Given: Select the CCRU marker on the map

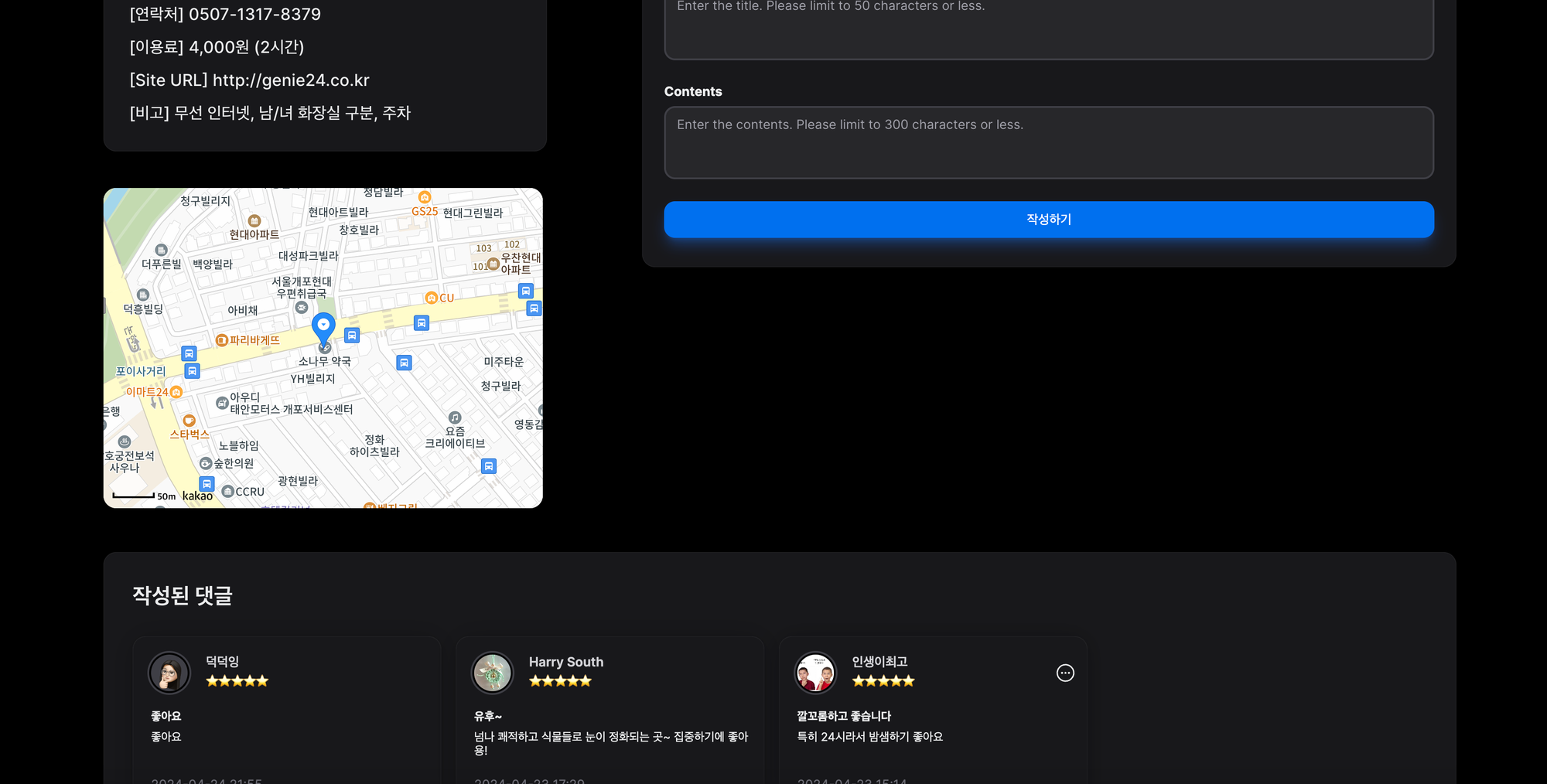Looking at the screenshot, I should [228, 492].
